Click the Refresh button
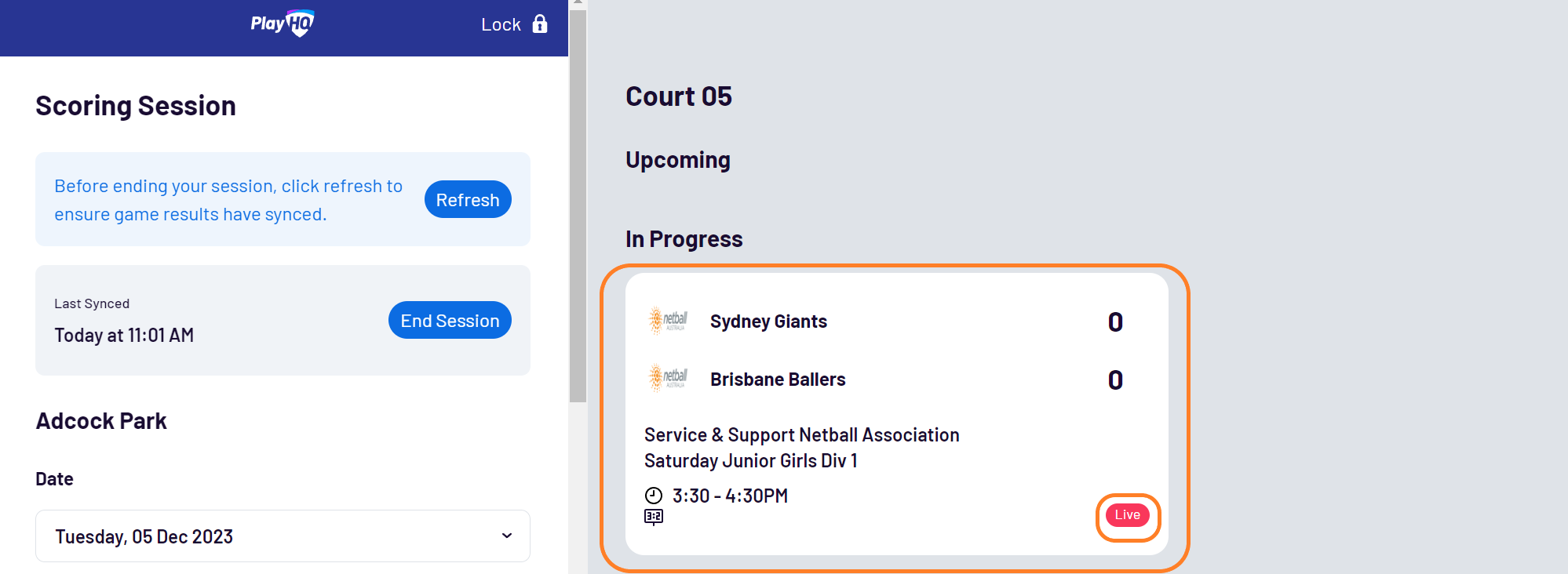 [x=468, y=200]
